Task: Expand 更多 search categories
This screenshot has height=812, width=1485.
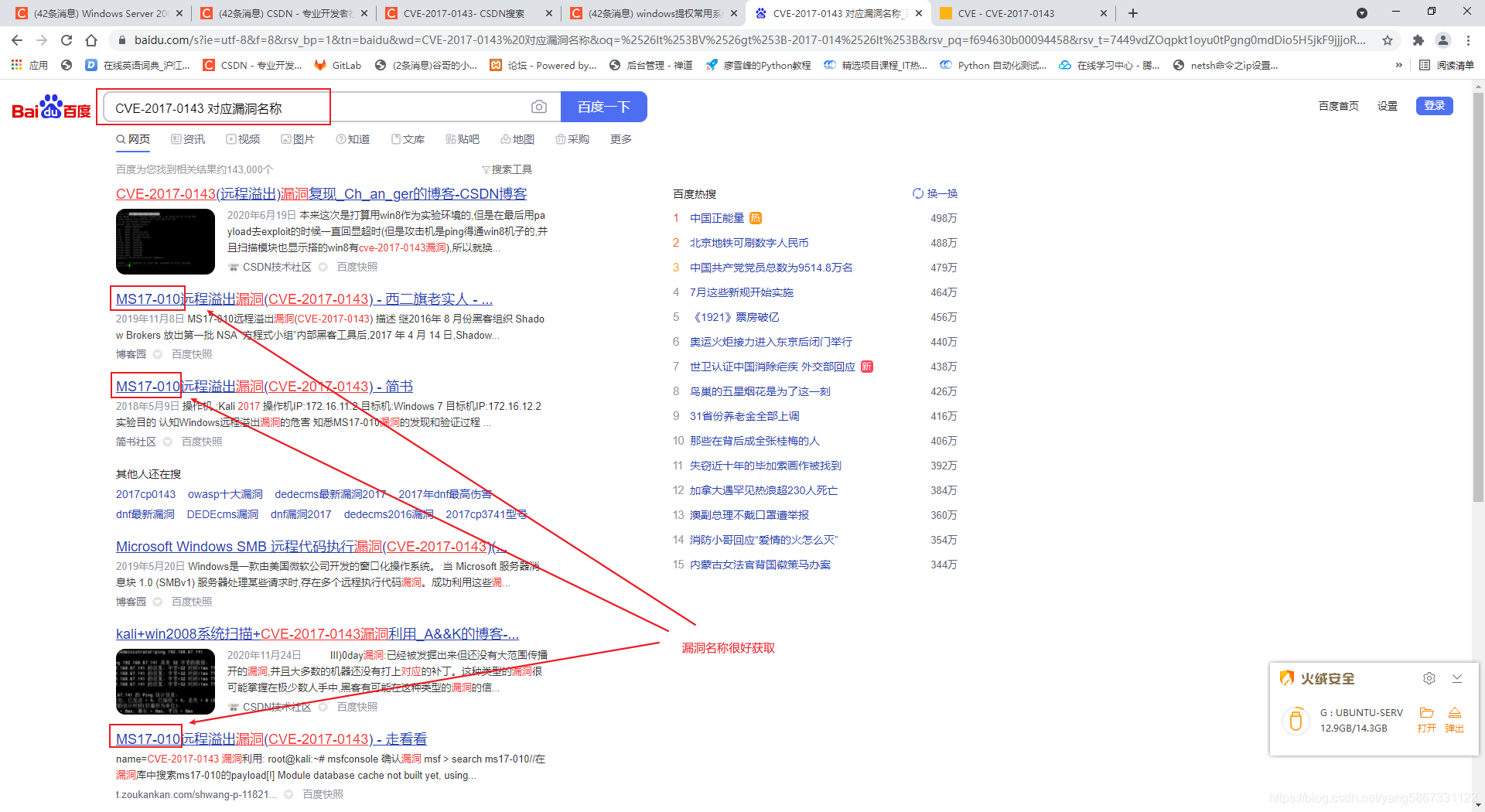Action: coord(621,139)
